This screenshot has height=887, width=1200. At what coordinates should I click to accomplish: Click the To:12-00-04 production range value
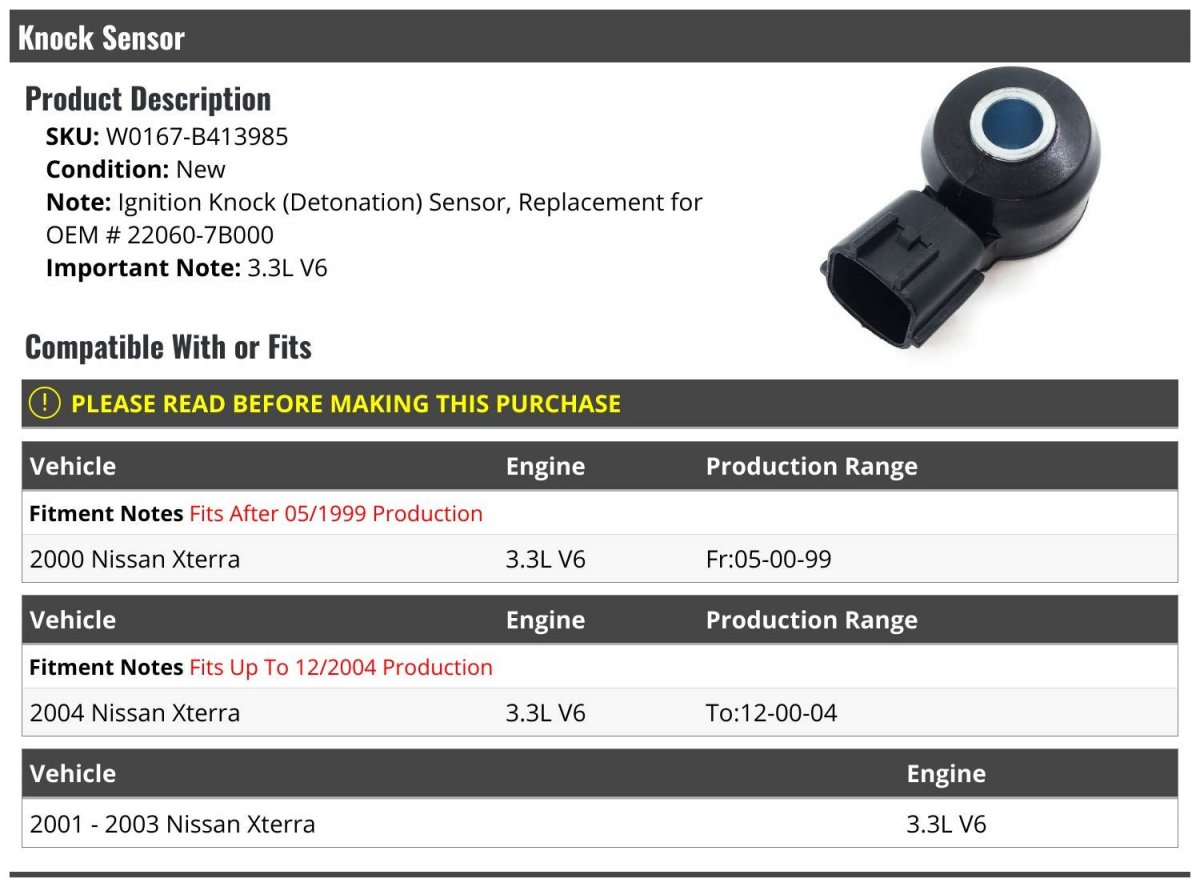(x=772, y=714)
